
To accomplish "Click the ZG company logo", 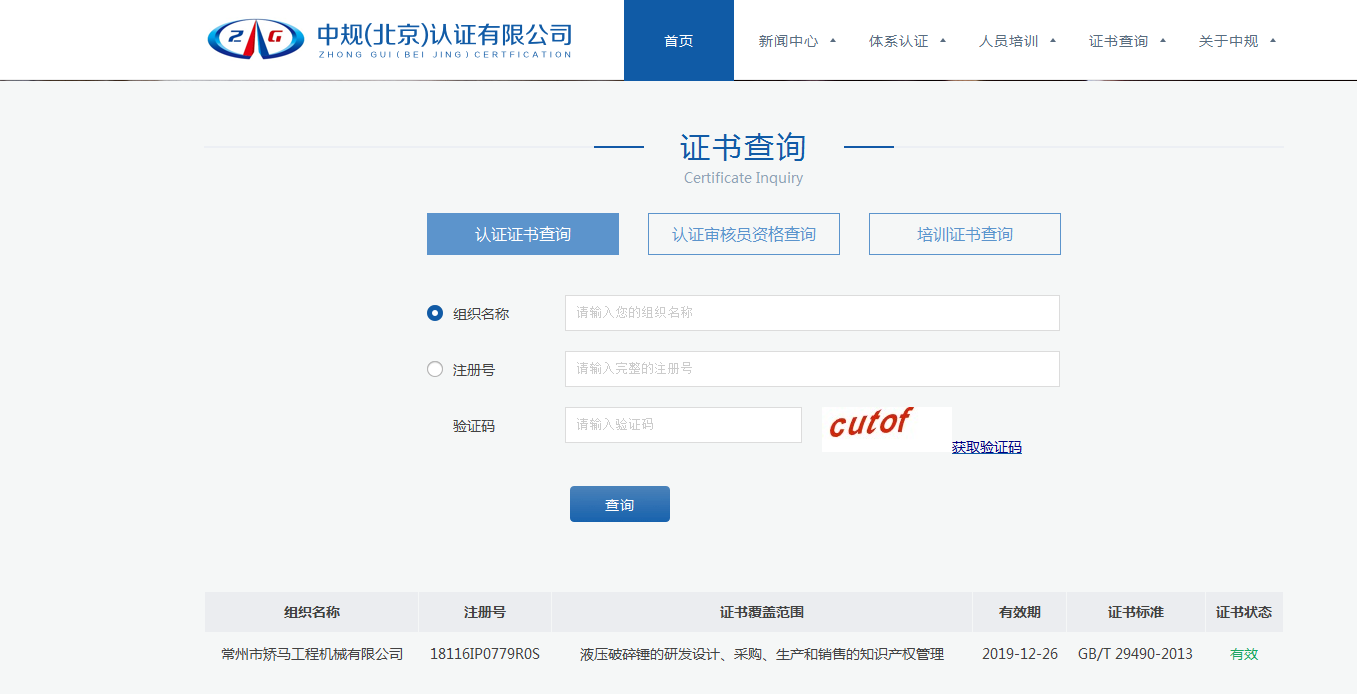I will (256, 39).
